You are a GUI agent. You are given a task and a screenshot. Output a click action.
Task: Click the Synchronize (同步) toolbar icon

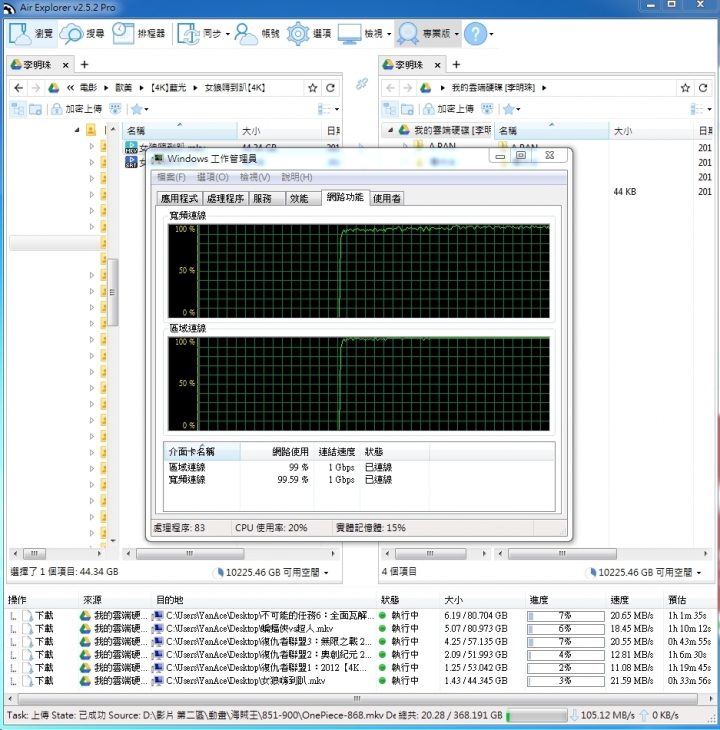(x=188, y=34)
